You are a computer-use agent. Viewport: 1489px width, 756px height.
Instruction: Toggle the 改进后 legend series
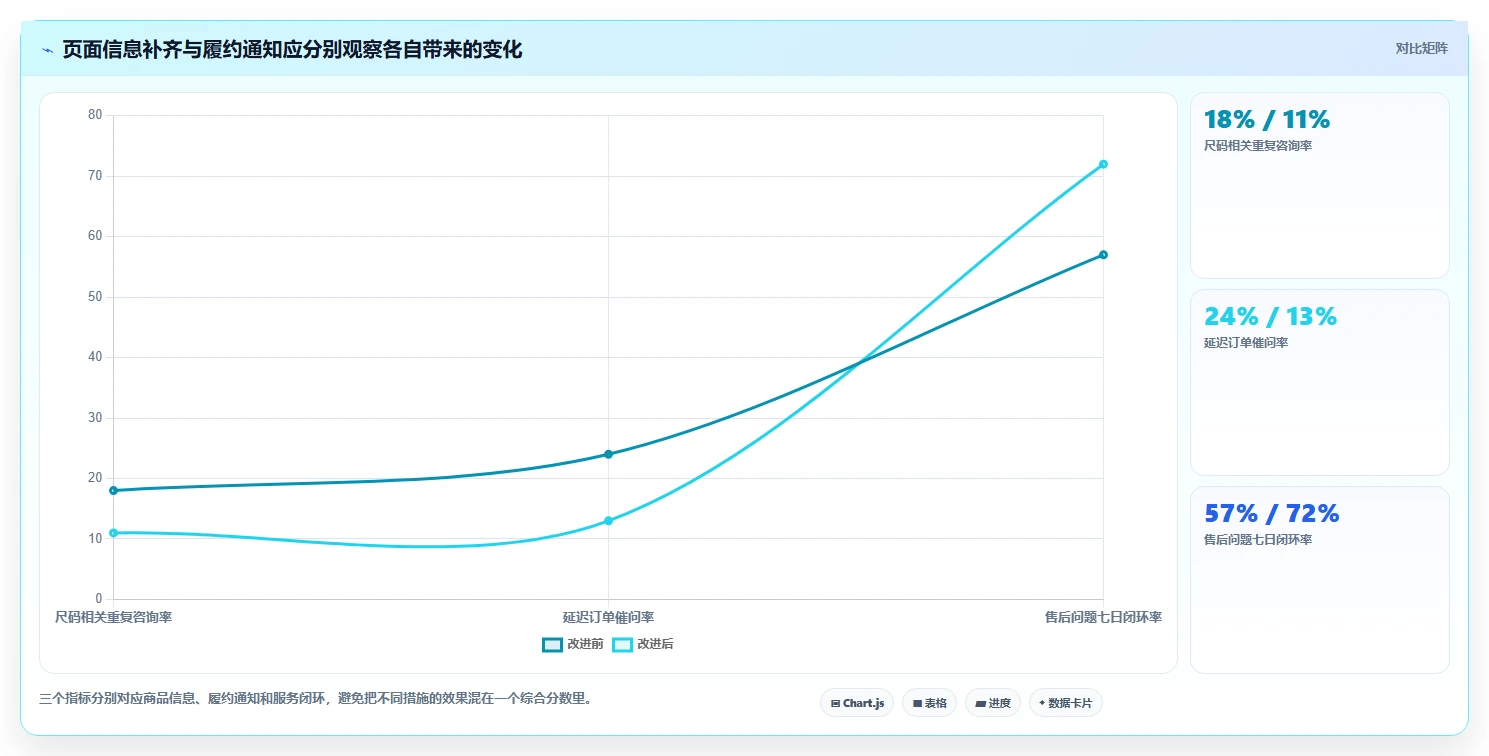click(643, 644)
